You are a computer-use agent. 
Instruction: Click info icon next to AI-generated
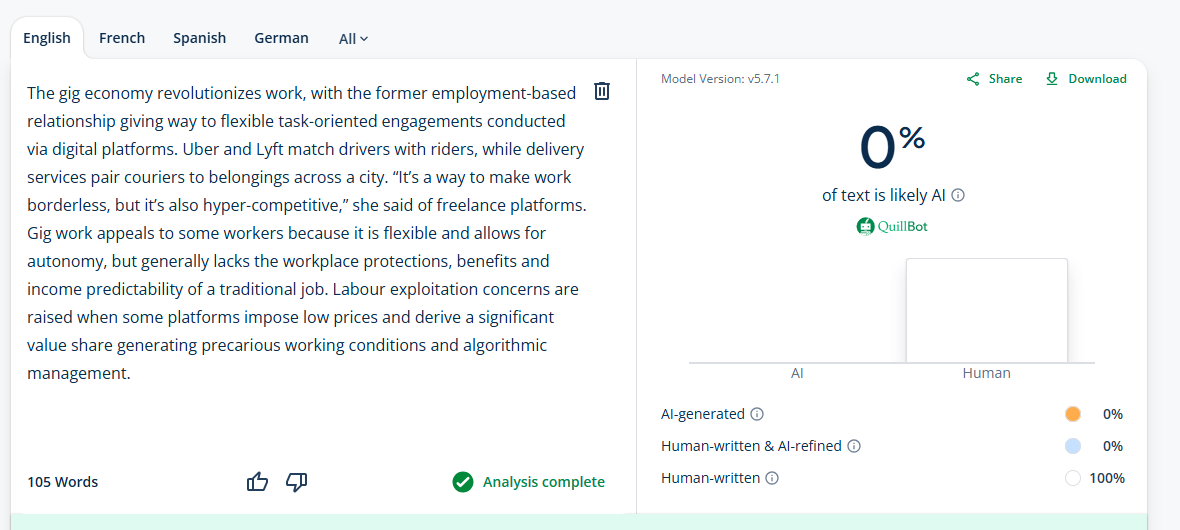[757, 414]
